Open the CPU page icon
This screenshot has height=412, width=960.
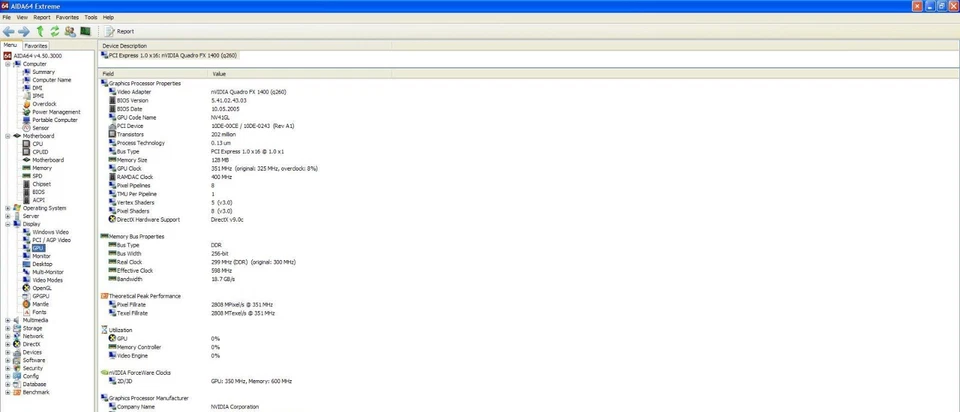point(26,144)
